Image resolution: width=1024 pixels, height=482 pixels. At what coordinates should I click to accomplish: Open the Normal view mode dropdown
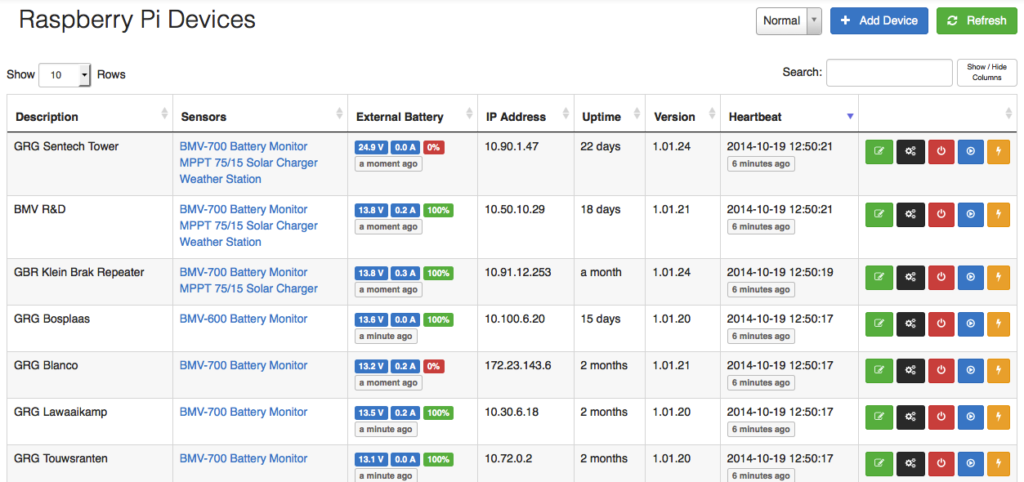pyautogui.click(x=789, y=21)
